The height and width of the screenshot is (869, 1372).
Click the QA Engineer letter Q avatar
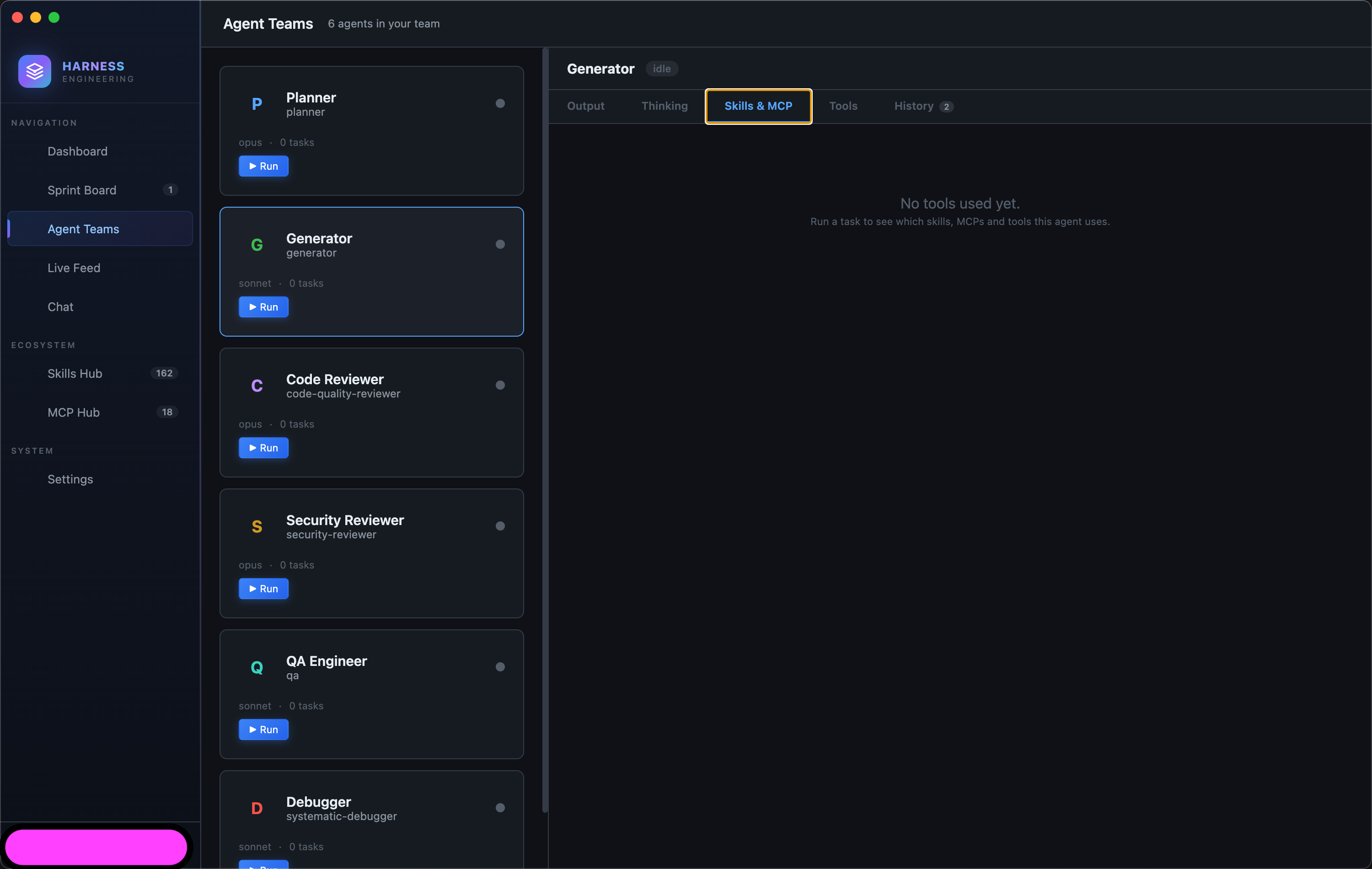click(x=257, y=667)
